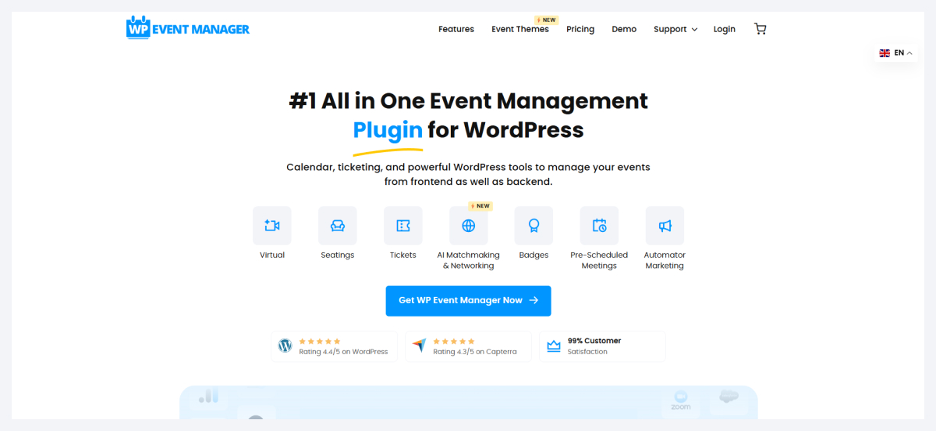The width and height of the screenshot is (936, 432).
Task: Go to Event Themes page
Action: (x=520, y=29)
